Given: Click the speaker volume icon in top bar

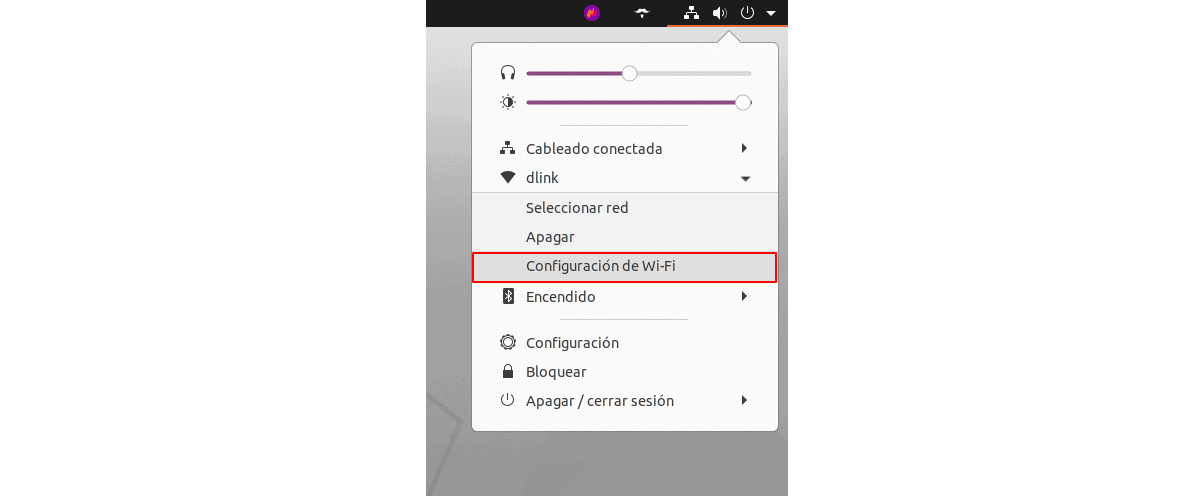Looking at the screenshot, I should click(719, 13).
